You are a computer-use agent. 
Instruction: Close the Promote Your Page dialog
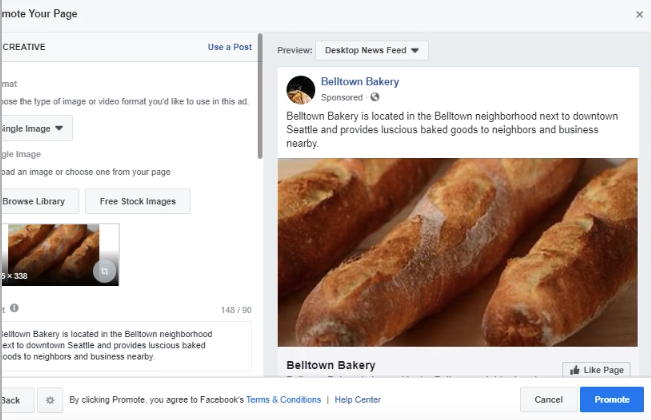coord(639,14)
